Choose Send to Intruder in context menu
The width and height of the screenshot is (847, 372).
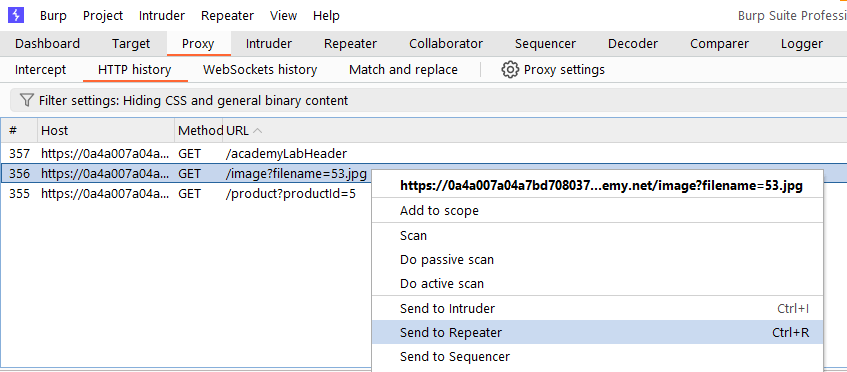pyautogui.click(x=597, y=309)
